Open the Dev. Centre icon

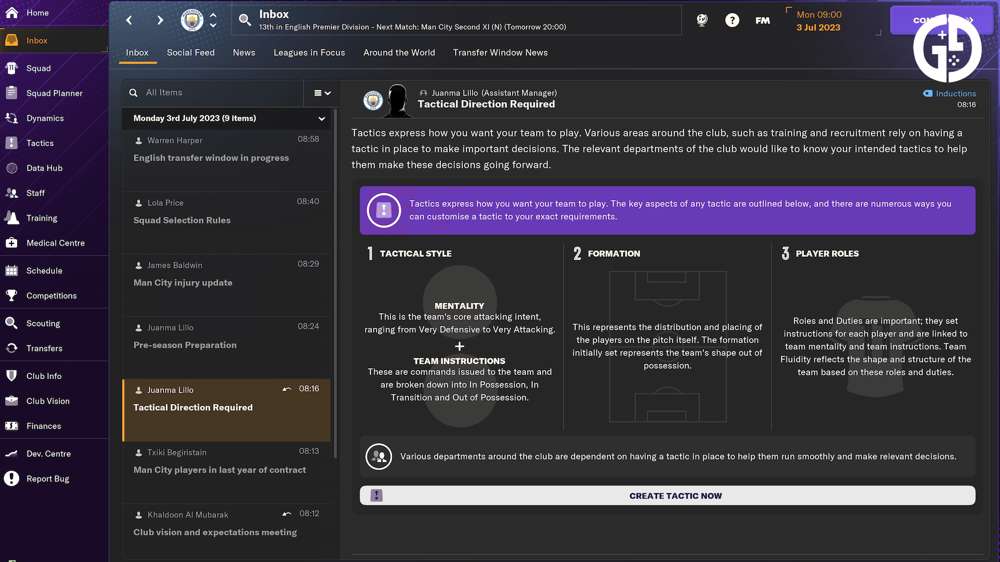click(11, 454)
